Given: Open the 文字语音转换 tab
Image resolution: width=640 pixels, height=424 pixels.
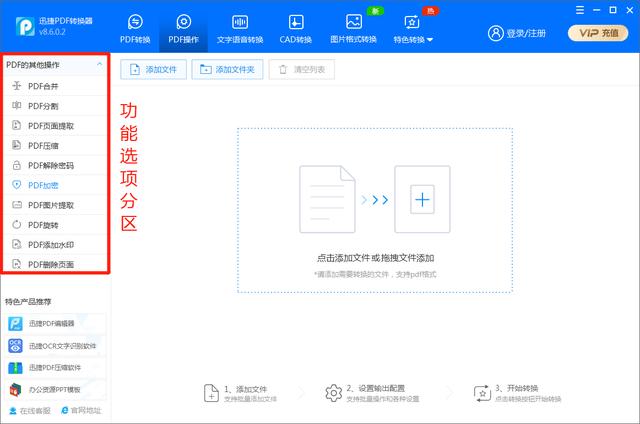Looking at the screenshot, I should click(240, 29).
